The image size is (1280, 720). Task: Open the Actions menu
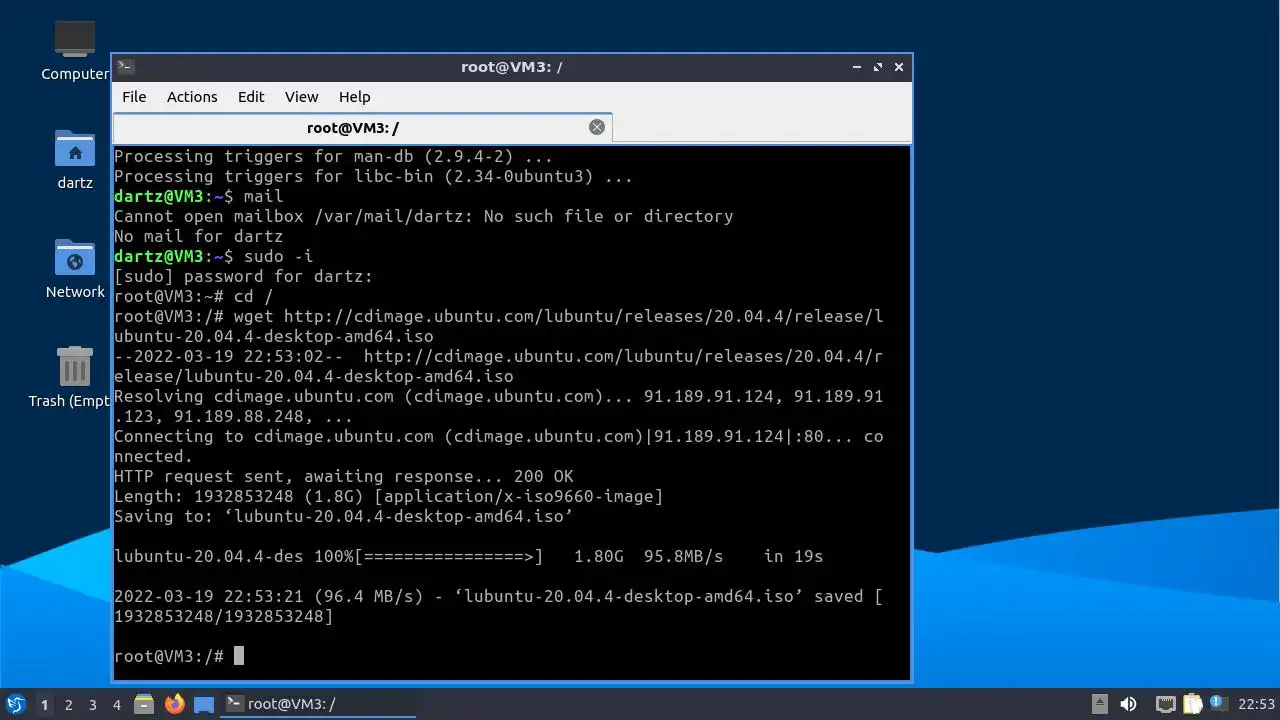point(192,97)
